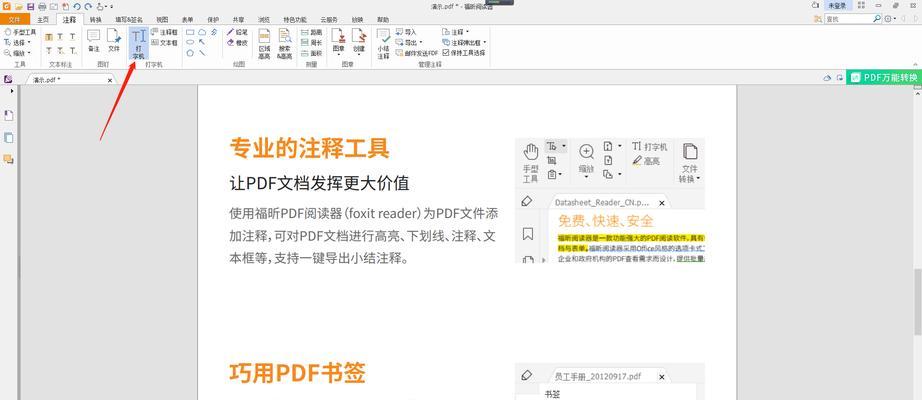
Task: Switch to the 视图 ribbon tab
Action: point(162,19)
